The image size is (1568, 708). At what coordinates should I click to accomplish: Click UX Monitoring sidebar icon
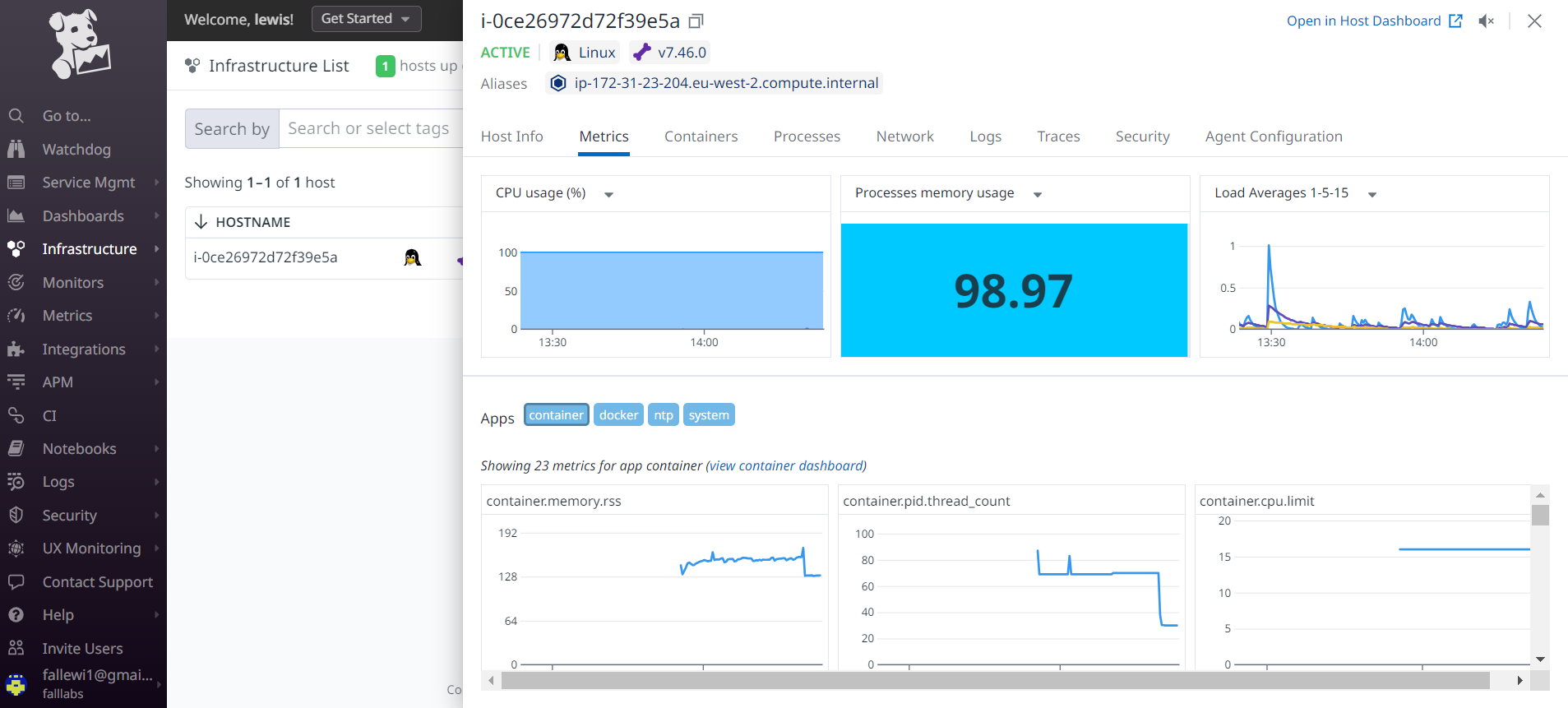tap(16, 548)
